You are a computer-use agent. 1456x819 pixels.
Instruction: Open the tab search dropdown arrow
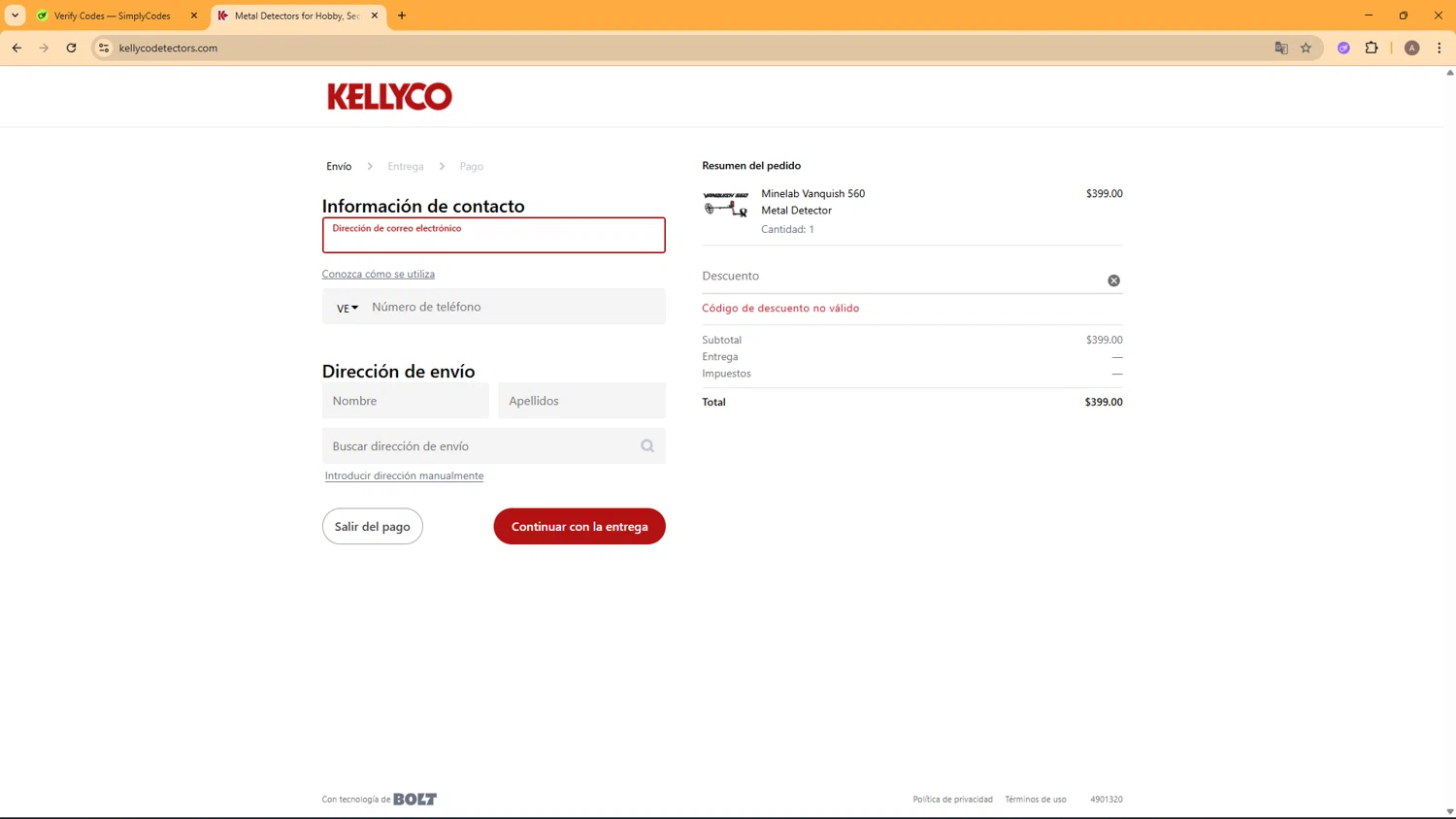[x=16, y=16]
